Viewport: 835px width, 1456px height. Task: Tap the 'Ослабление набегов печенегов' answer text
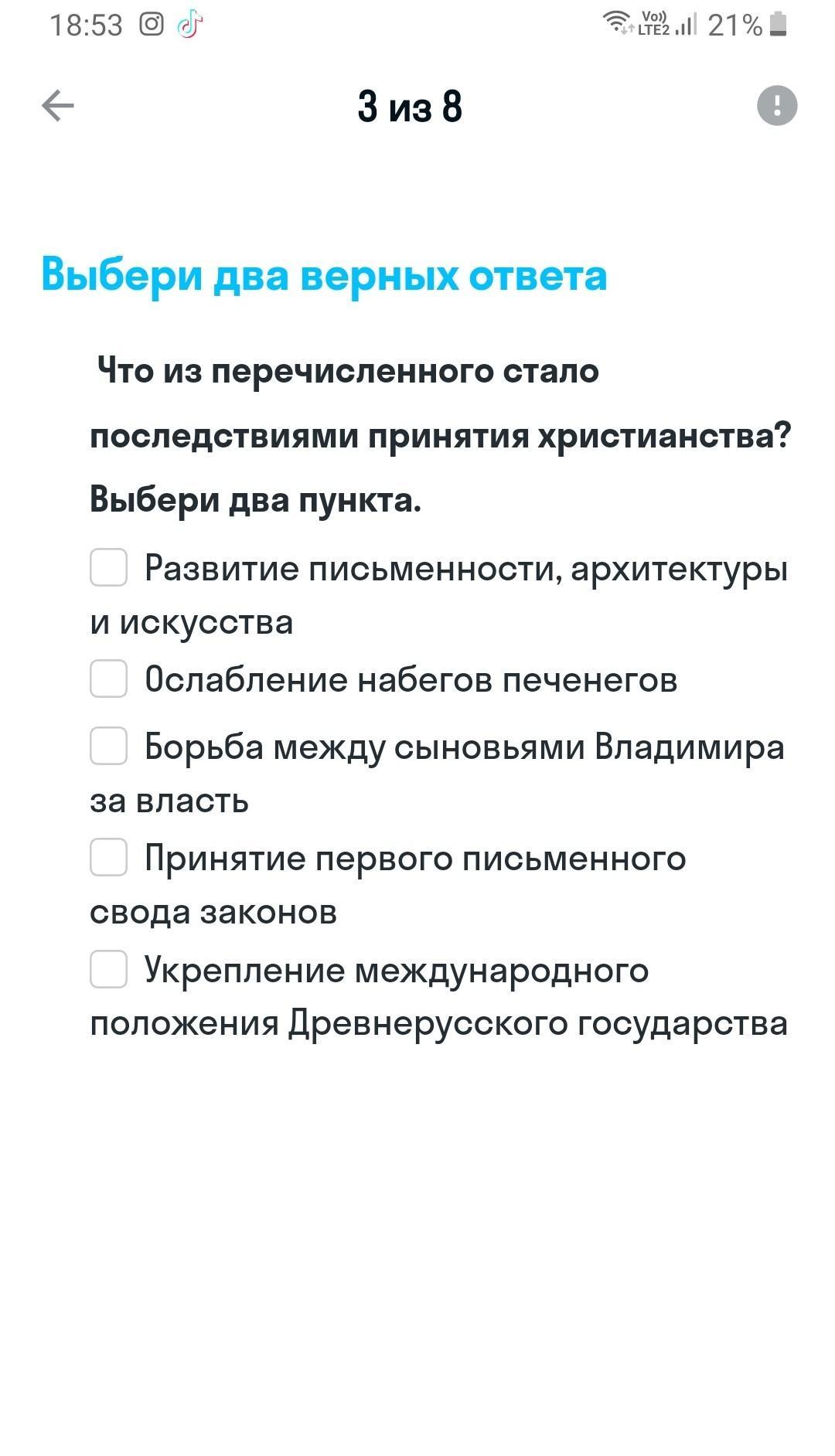(x=411, y=680)
